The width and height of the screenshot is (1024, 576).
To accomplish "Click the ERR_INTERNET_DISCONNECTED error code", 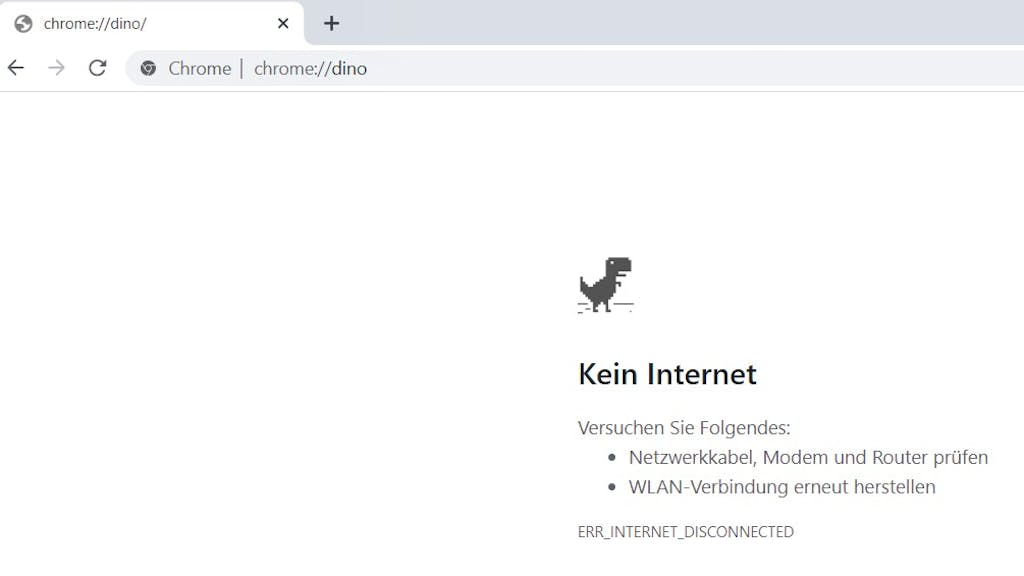I will [686, 532].
